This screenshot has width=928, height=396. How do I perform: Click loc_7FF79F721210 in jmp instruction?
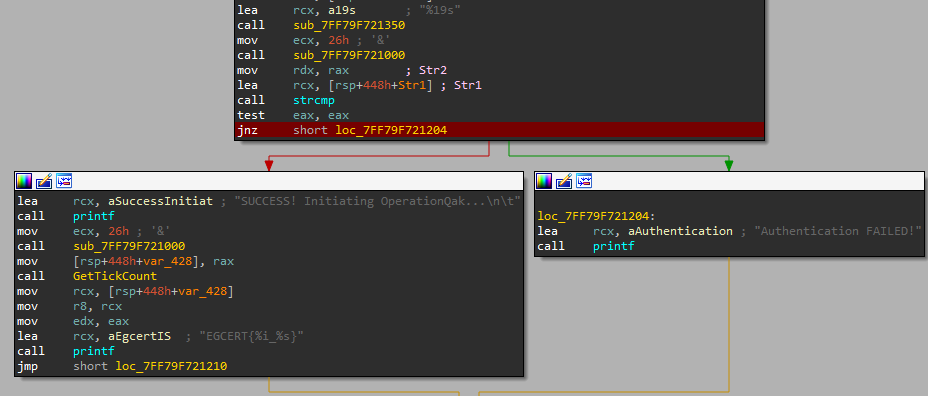pos(171,366)
